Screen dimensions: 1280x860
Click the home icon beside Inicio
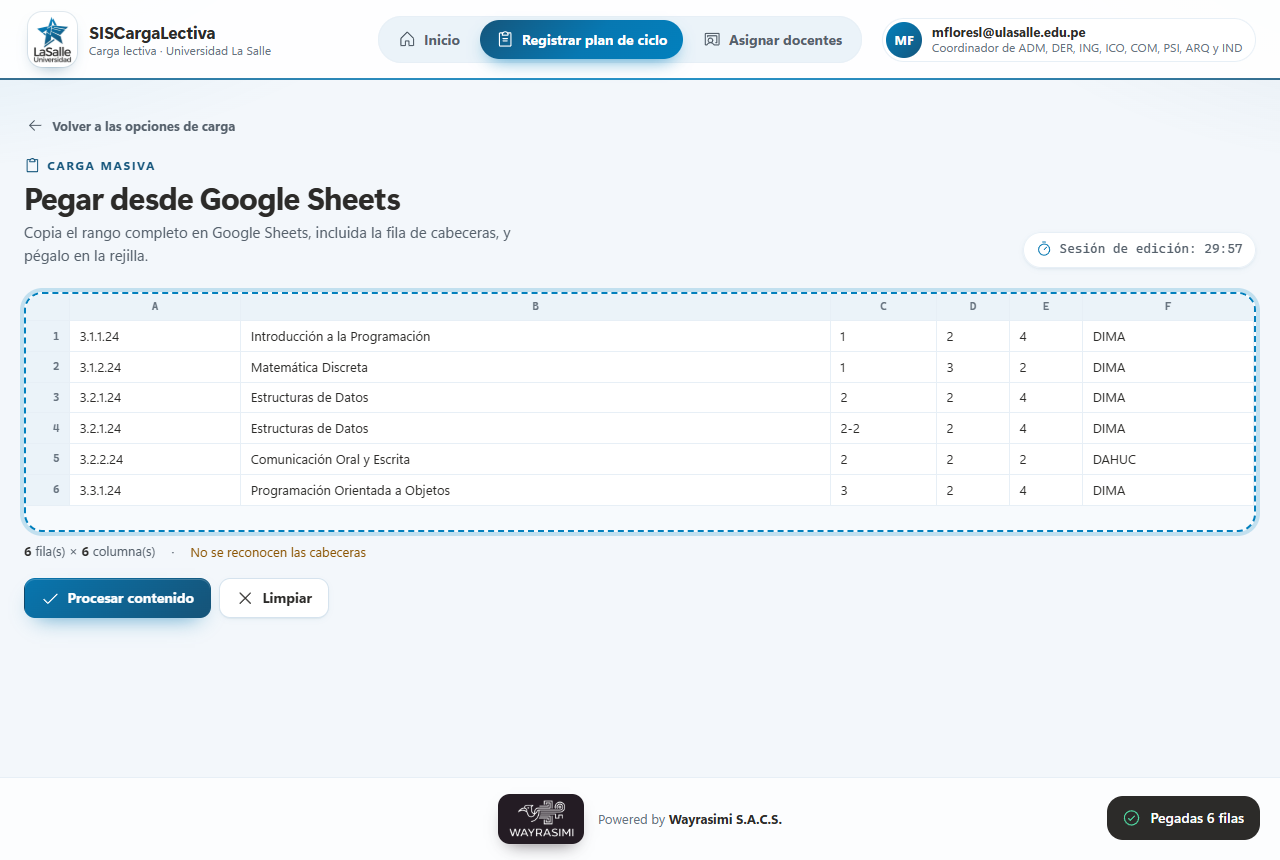click(407, 40)
